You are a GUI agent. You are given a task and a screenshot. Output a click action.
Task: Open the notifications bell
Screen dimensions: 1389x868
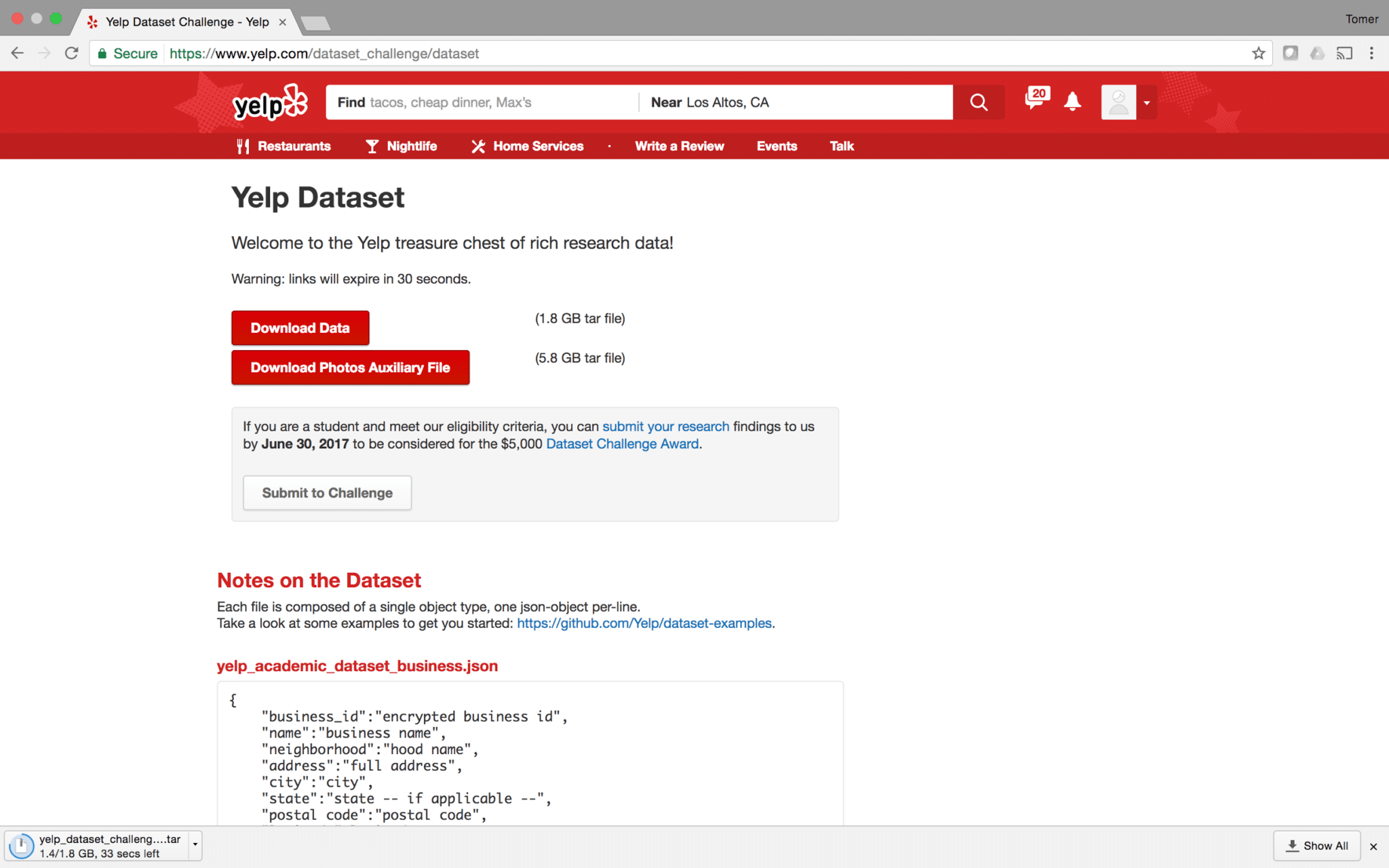1072,102
